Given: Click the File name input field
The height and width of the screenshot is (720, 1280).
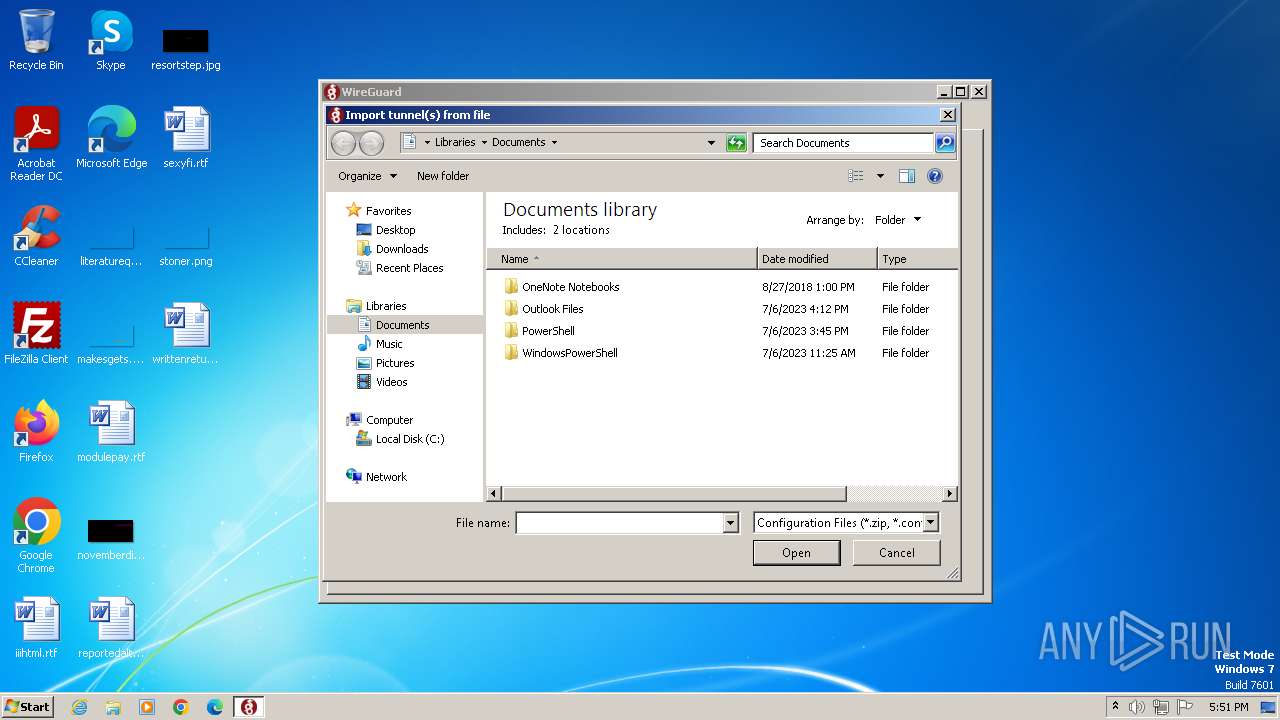Looking at the screenshot, I should (x=619, y=523).
